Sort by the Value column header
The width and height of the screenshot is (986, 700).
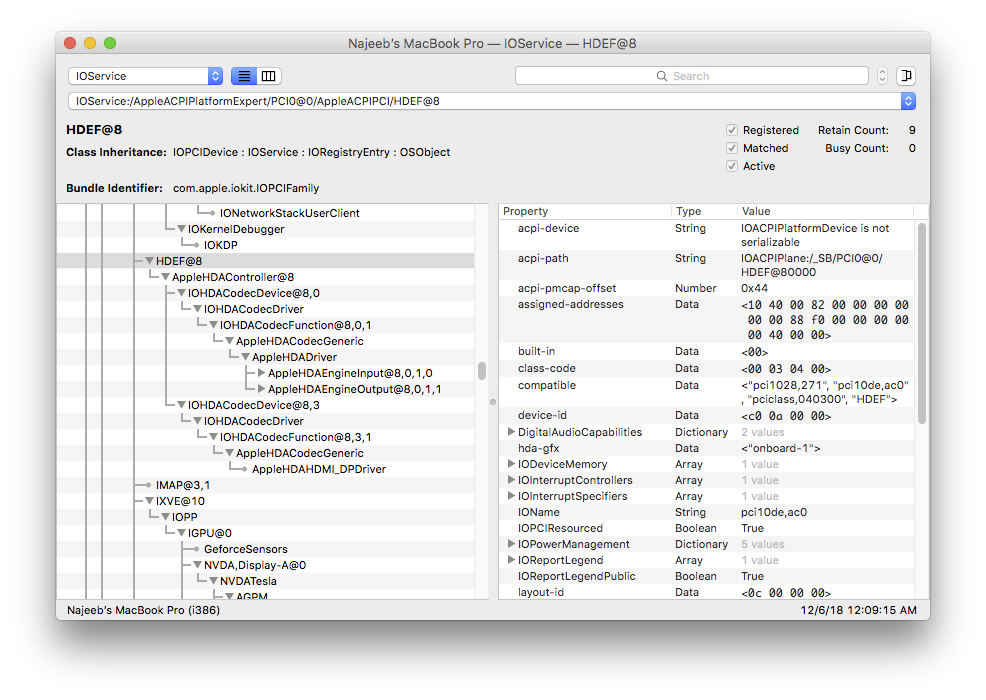tap(824, 211)
